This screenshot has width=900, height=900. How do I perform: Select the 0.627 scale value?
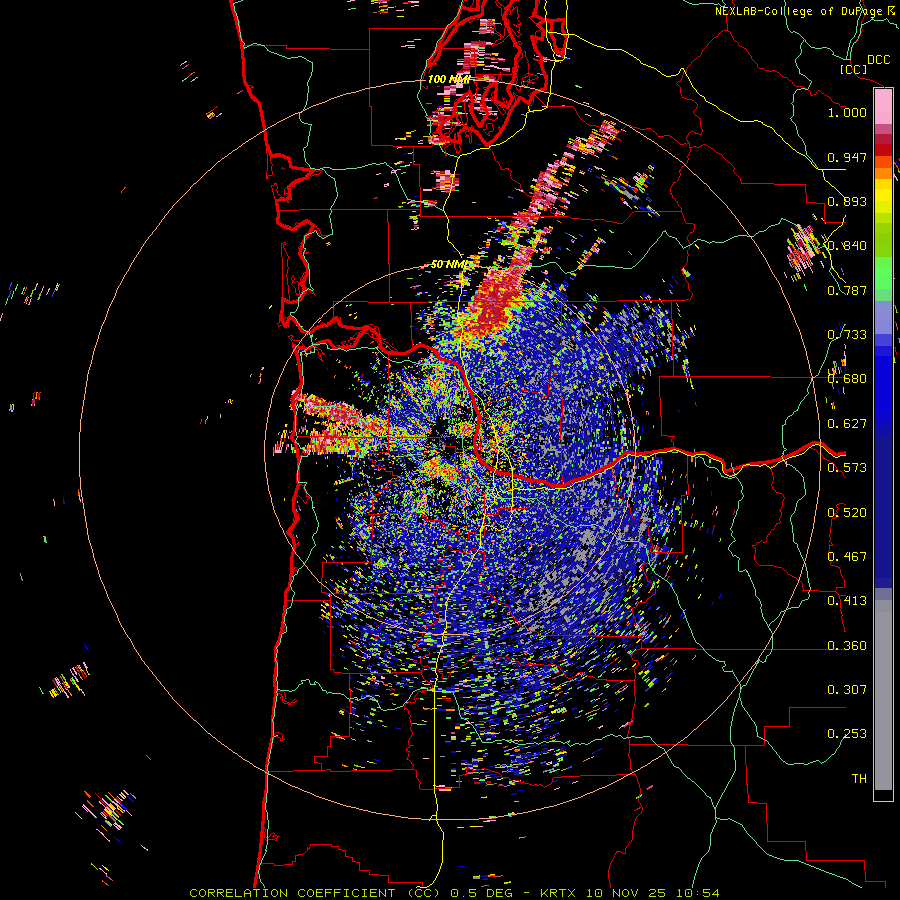tap(847, 424)
